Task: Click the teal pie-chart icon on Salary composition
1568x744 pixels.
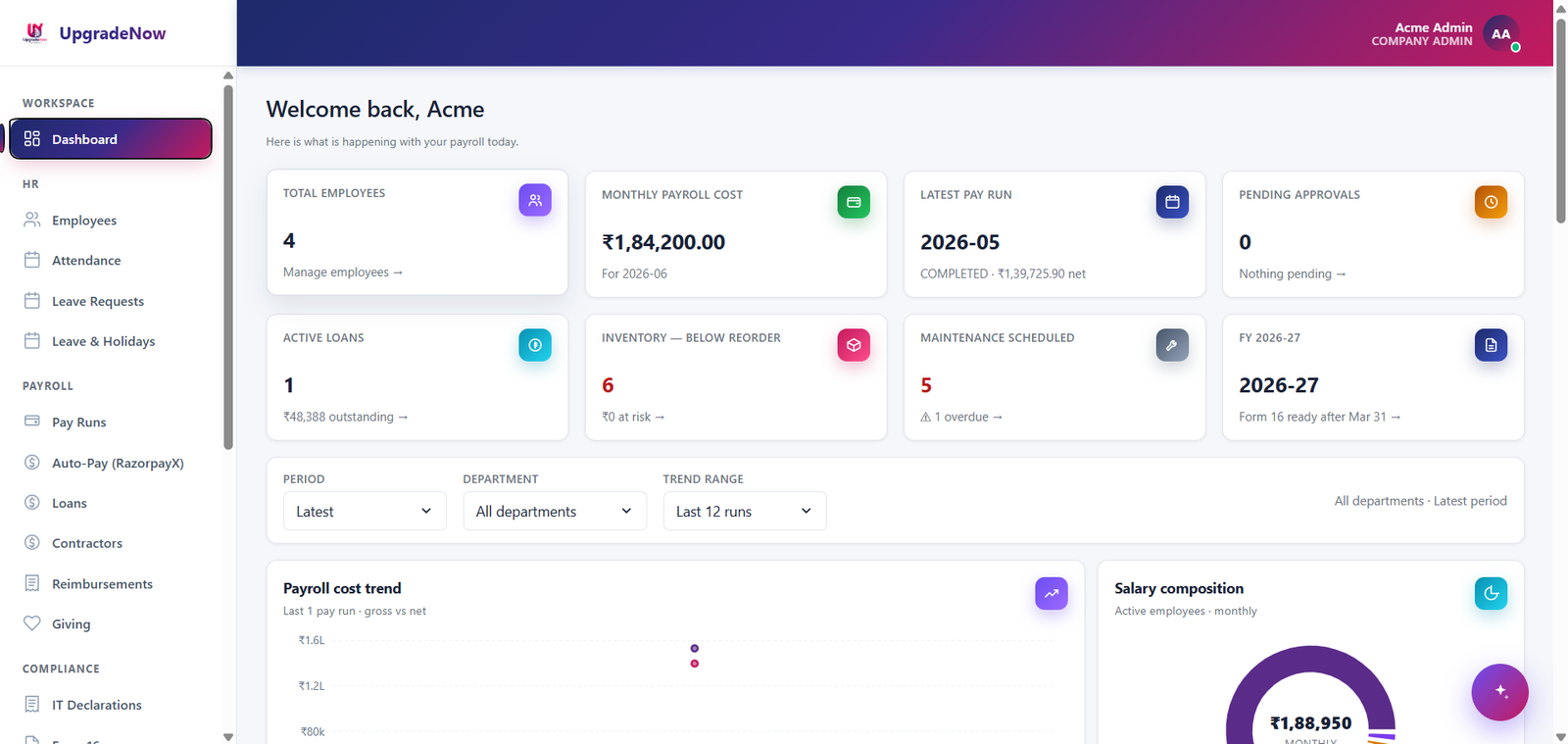Action: 1491,593
